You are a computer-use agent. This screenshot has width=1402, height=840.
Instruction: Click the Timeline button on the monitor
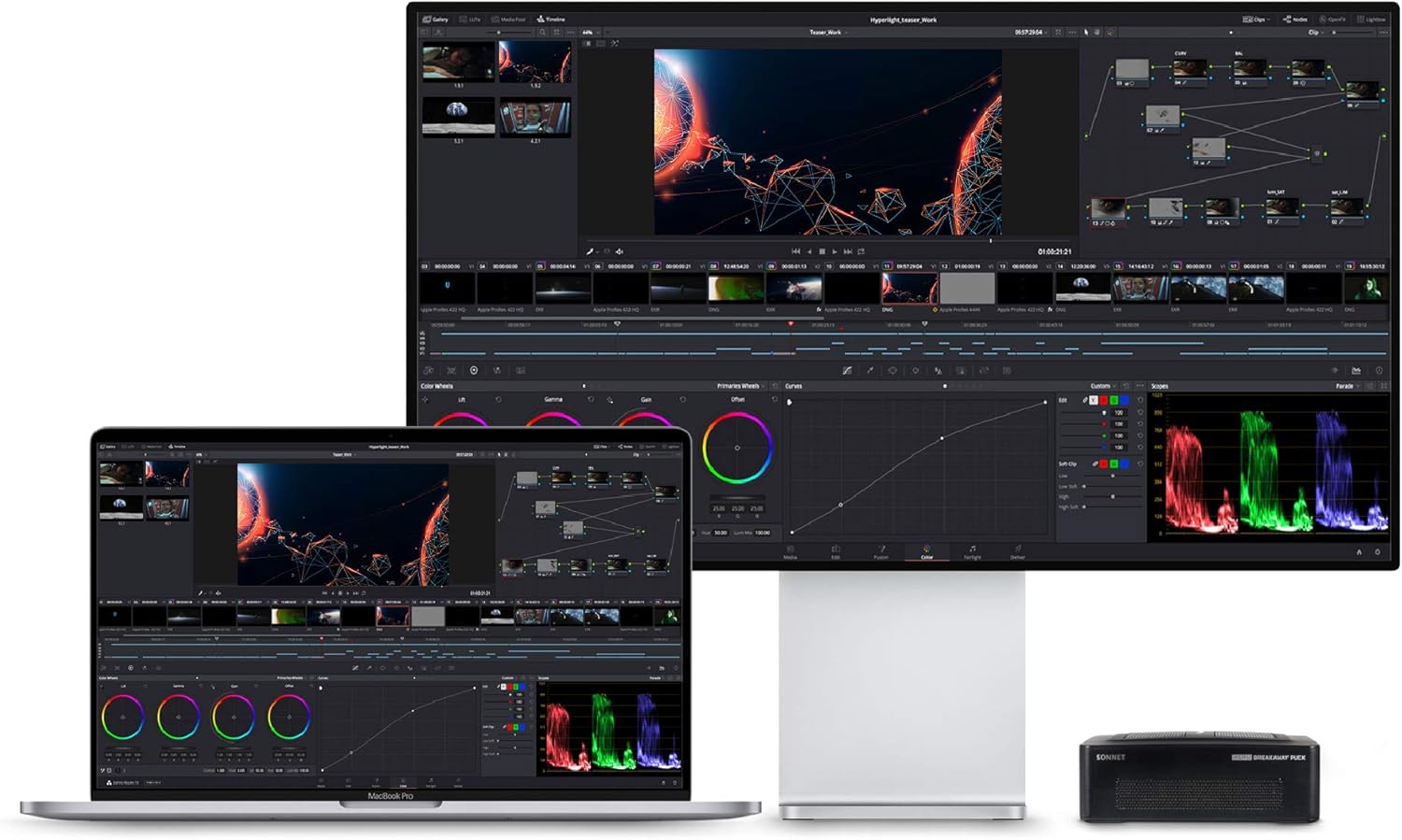click(x=551, y=19)
